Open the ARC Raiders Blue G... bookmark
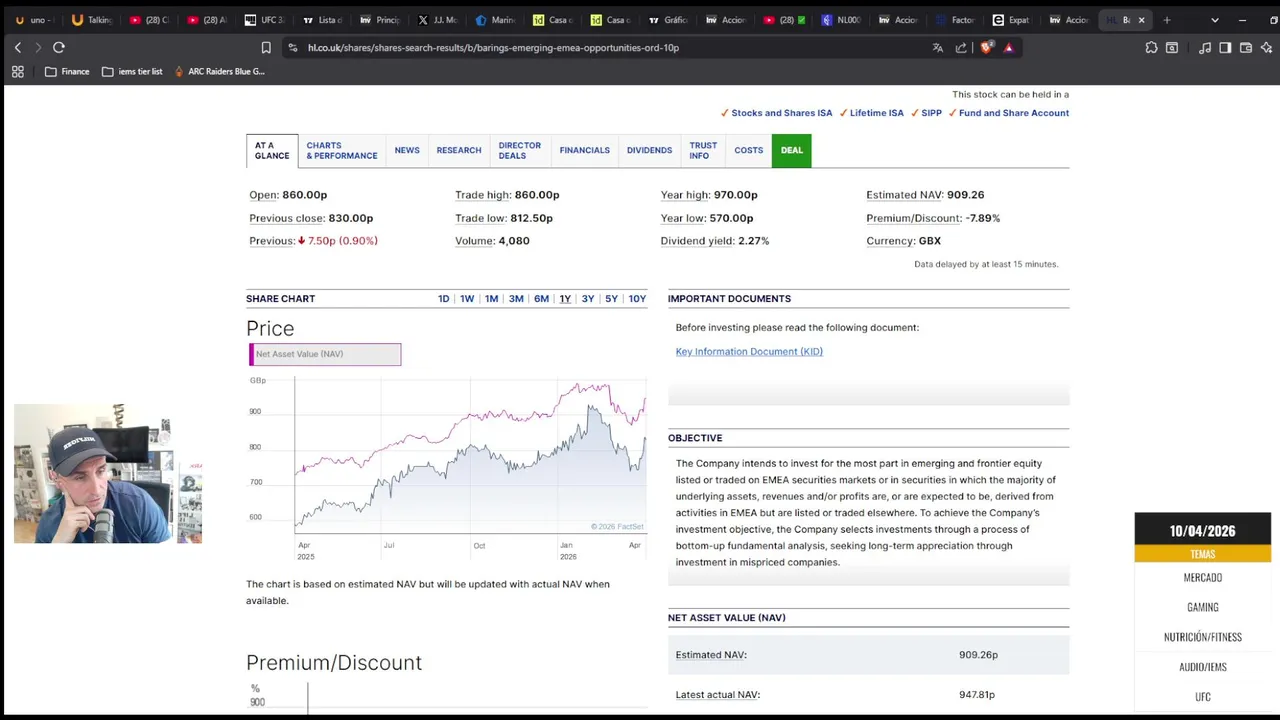The image size is (1280, 720). (219, 71)
